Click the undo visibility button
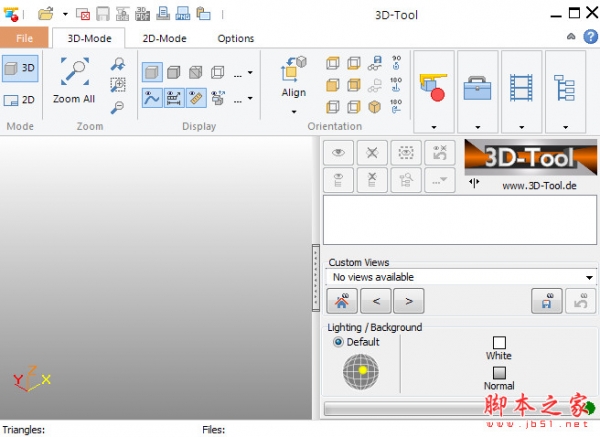 [440, 153]
